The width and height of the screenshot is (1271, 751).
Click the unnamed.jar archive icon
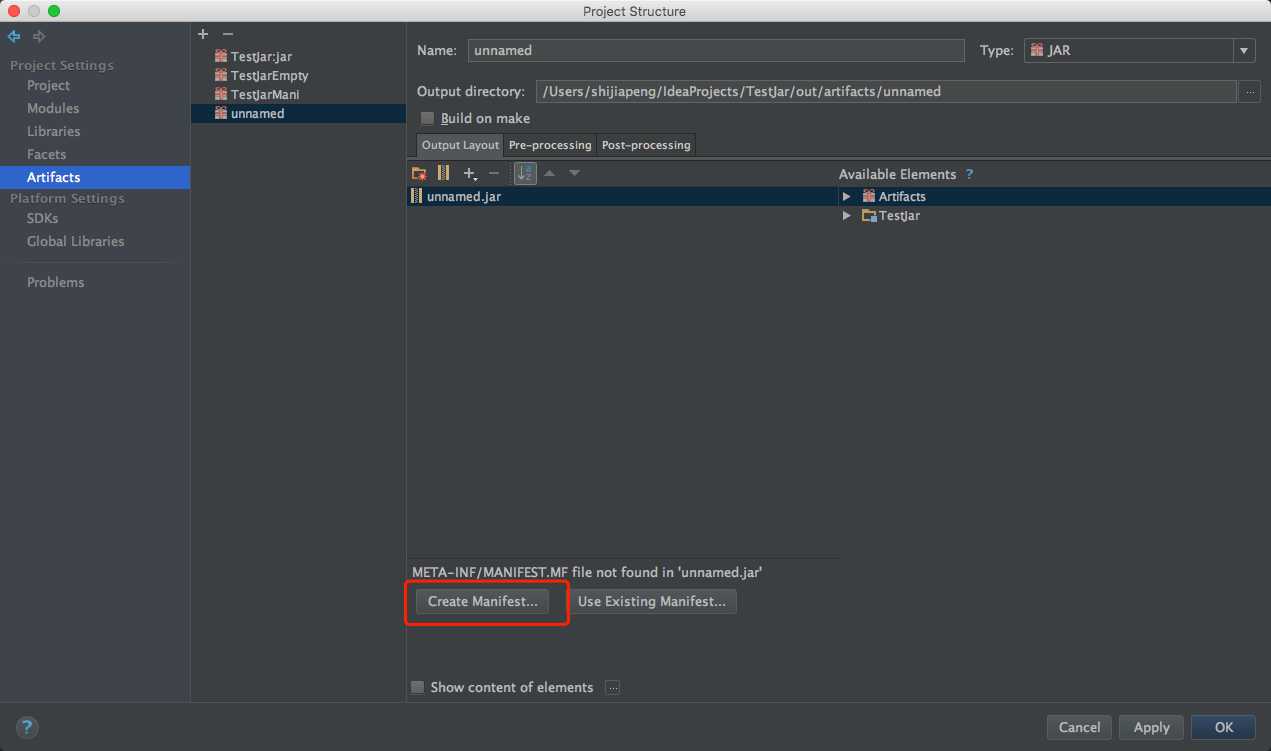[417, 196]
